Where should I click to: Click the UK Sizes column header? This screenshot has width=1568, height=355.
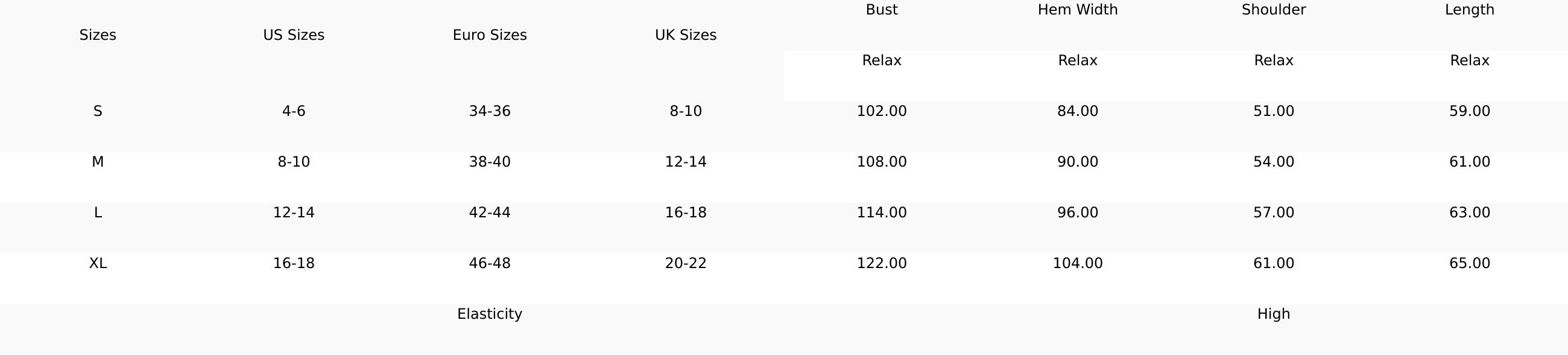(x=685, y=35)
